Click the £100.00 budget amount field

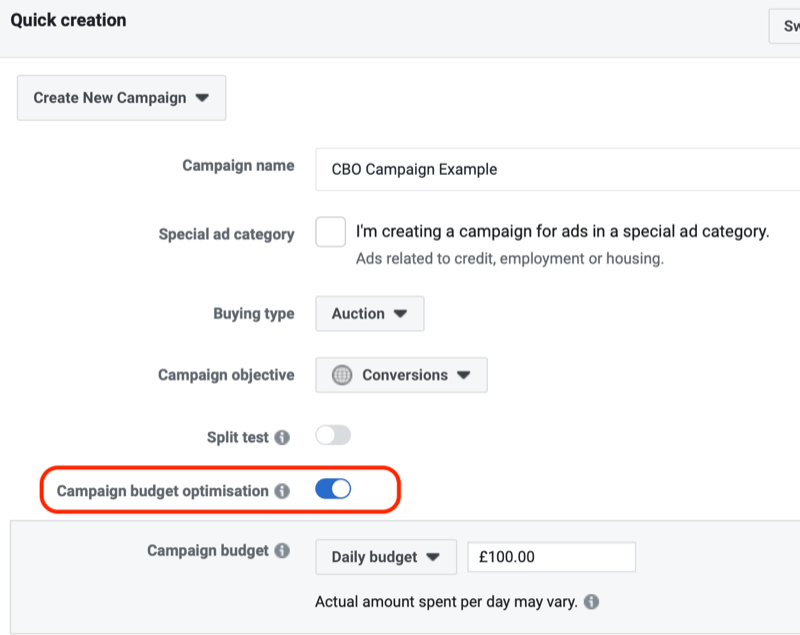click(551, 557)
